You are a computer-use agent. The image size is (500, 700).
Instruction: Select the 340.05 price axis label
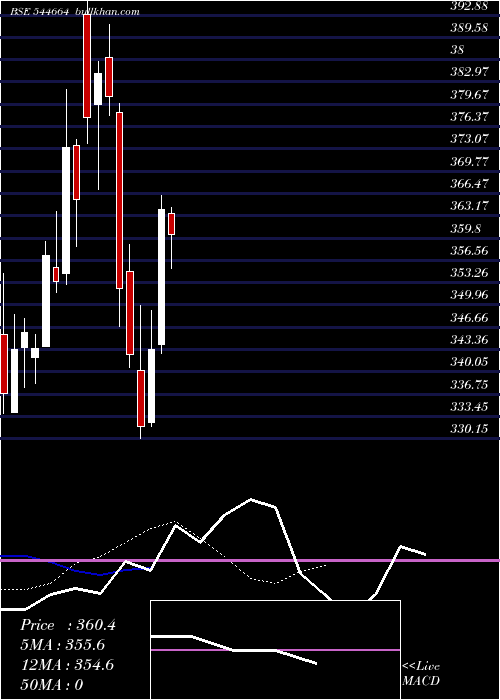(x=469, y=362)
